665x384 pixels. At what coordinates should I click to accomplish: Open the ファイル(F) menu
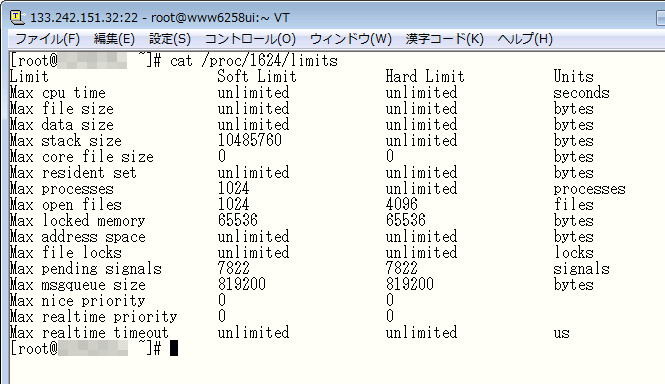(47, 39)
